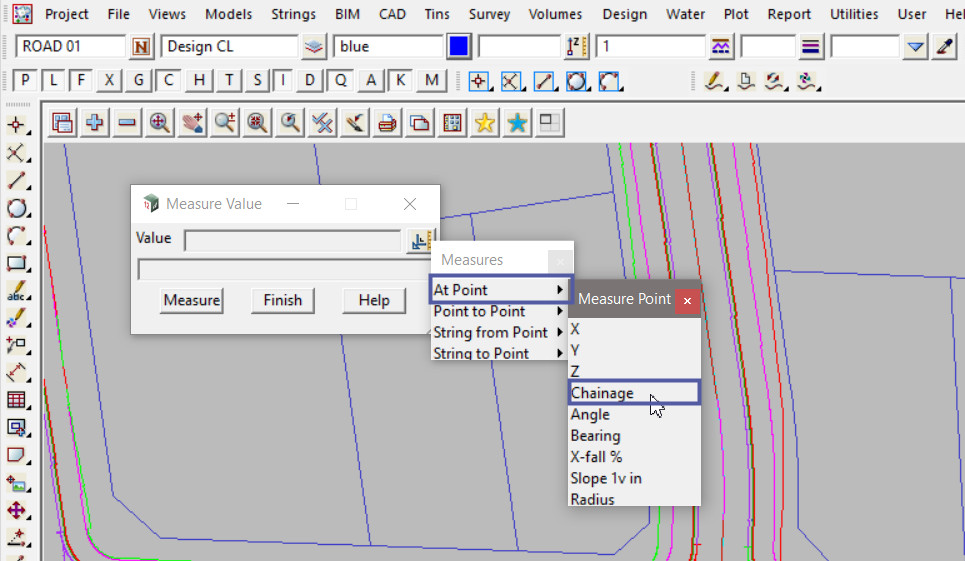
Task: Click the plot printer icon
Action: click(x=388, y=123)
